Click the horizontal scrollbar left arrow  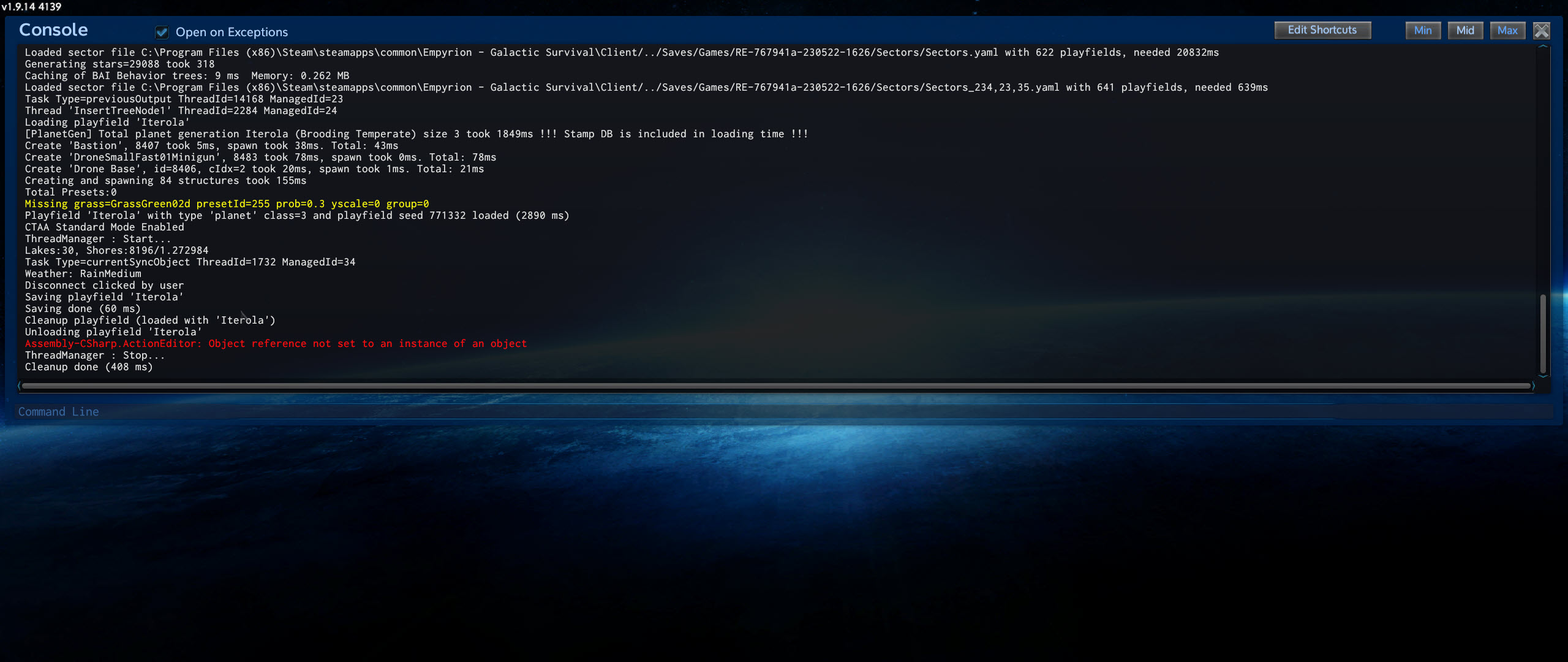point(19,386)
